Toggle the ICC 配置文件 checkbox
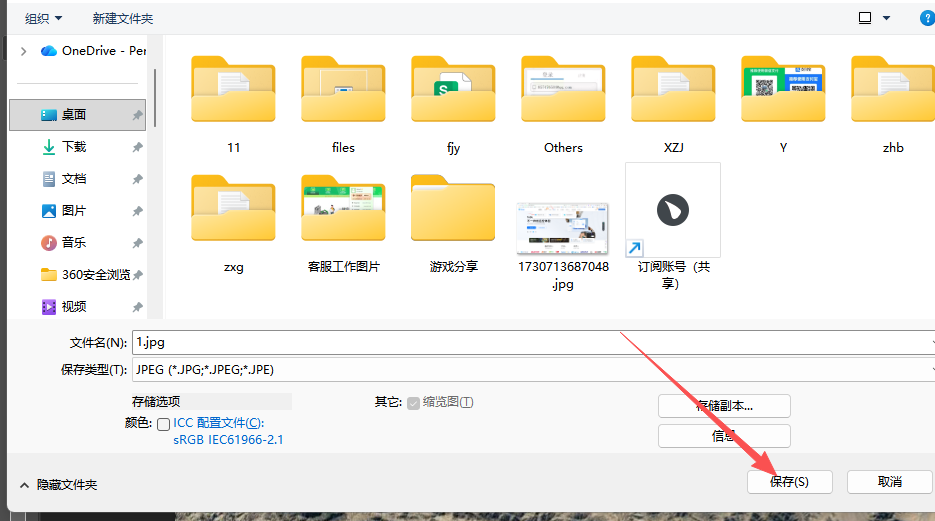The image size is (935, 521). point(163,424)
